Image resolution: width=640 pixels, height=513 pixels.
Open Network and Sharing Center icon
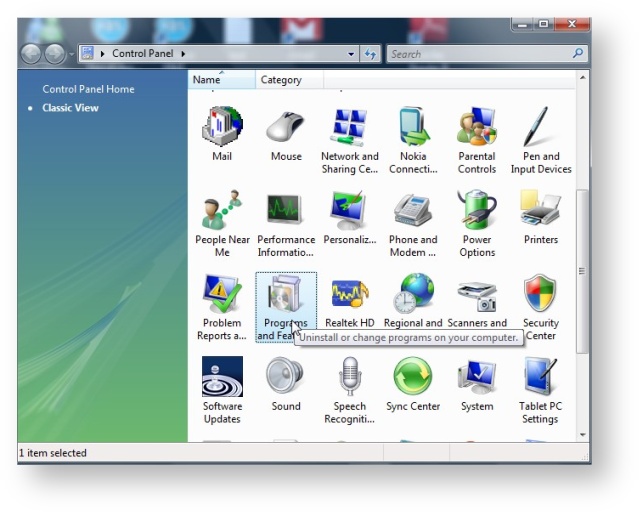pos(349,128)
